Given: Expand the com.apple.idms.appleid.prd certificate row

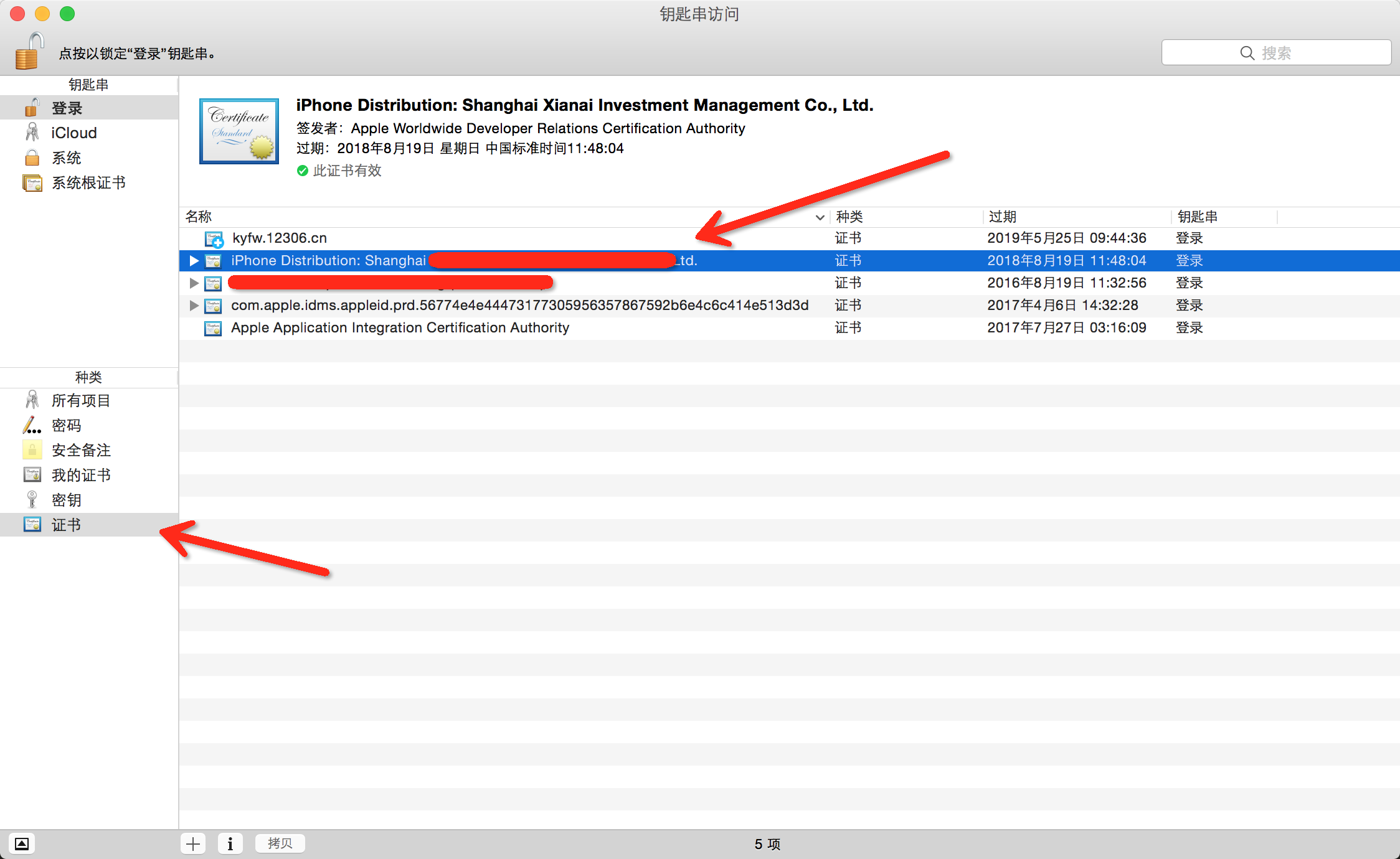Looking at the screenshot, I should pos(194,306).
